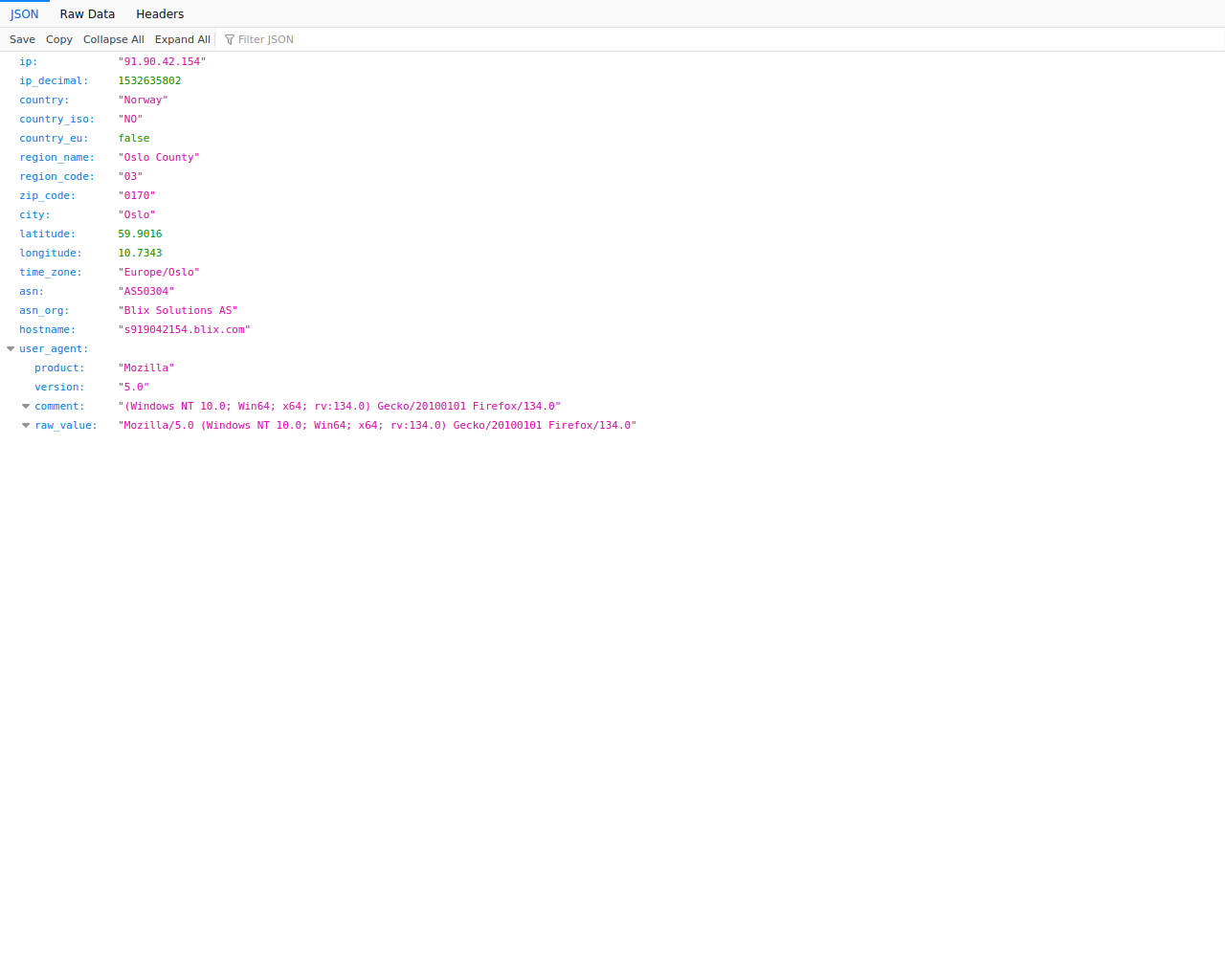Click Expand All

183,39
